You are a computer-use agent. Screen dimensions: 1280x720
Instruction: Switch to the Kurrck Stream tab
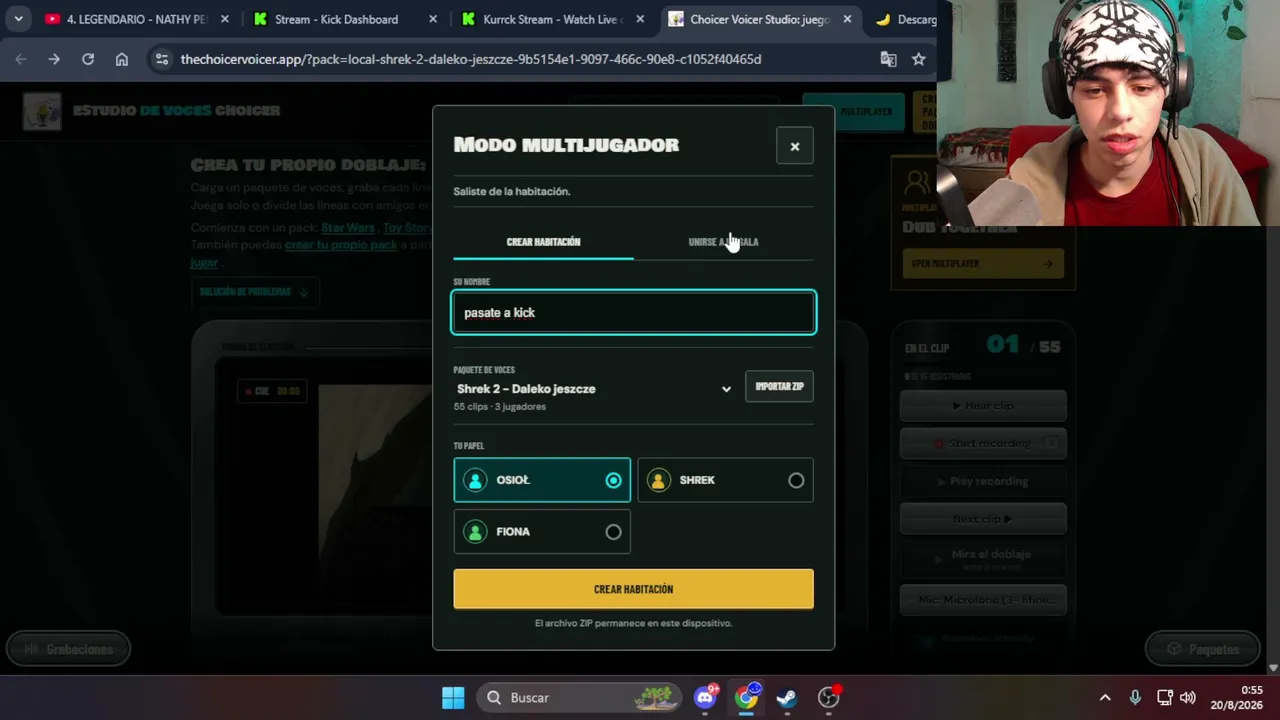(x=553, y=19)
